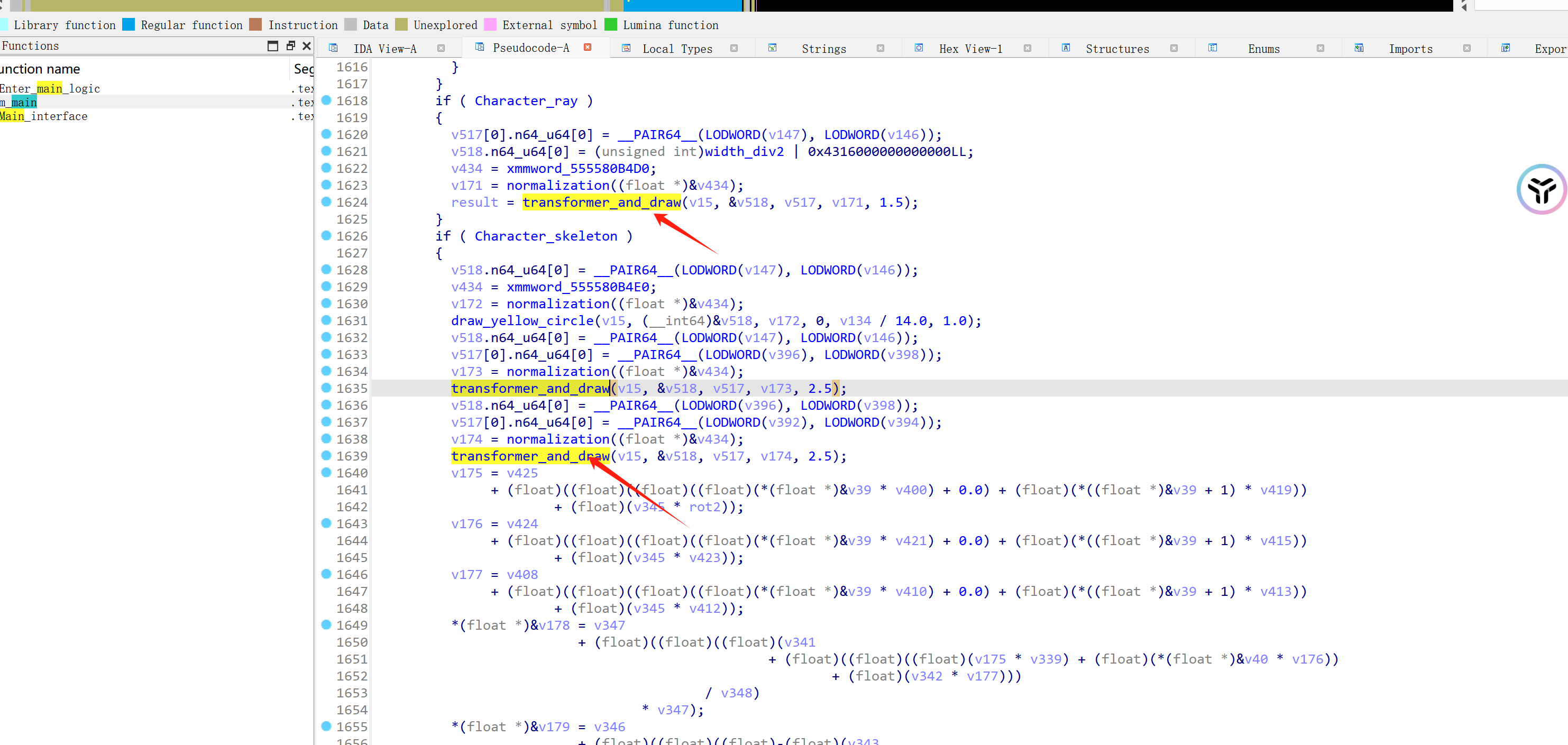Maximize the Functions panel with square icon
Screen dimensions: 1568x745
coord(273,45)
